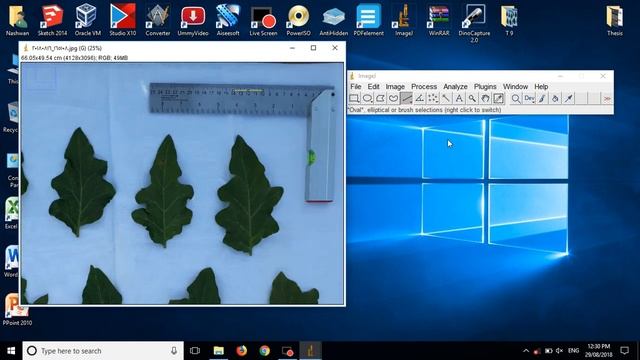Open the Thesis desktop folder
This screenshot has width=640, height=360.
[615, 20]
